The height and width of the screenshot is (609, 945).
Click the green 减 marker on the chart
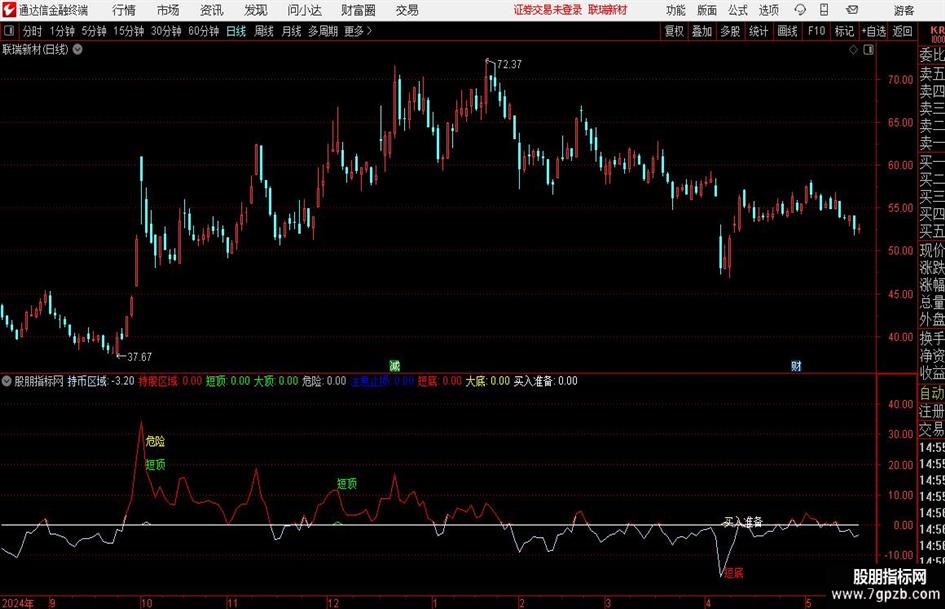tap(394, 365)
